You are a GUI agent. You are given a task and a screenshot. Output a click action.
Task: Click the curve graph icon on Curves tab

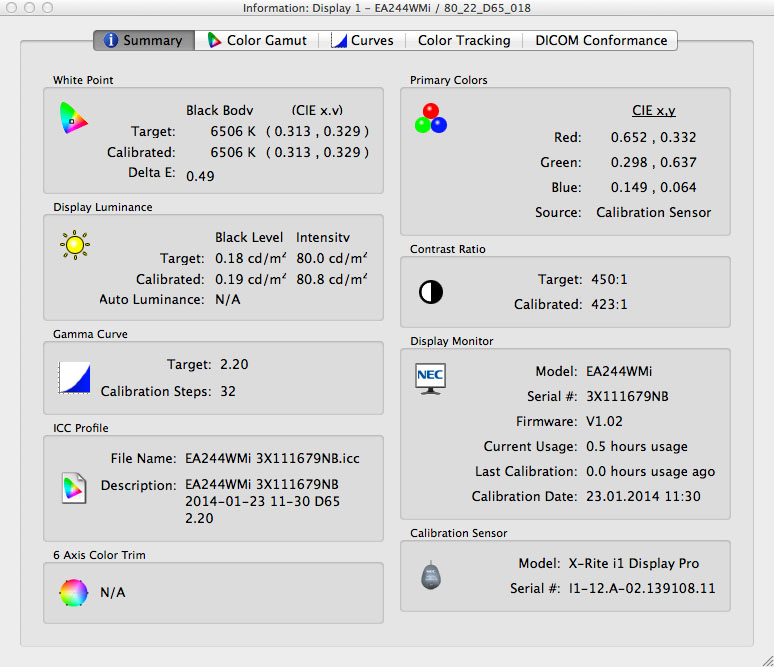pyautogui.click(x=339, y=40)
